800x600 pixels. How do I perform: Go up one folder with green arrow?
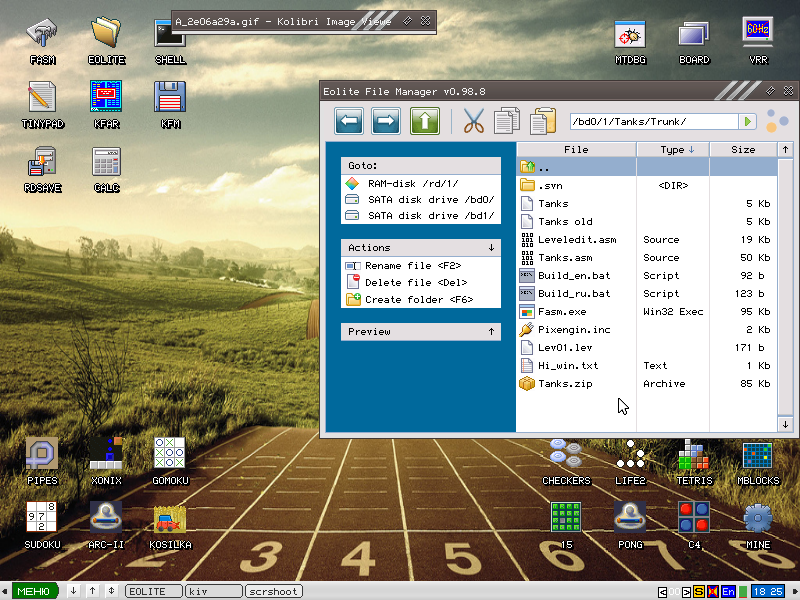[424, 122]
